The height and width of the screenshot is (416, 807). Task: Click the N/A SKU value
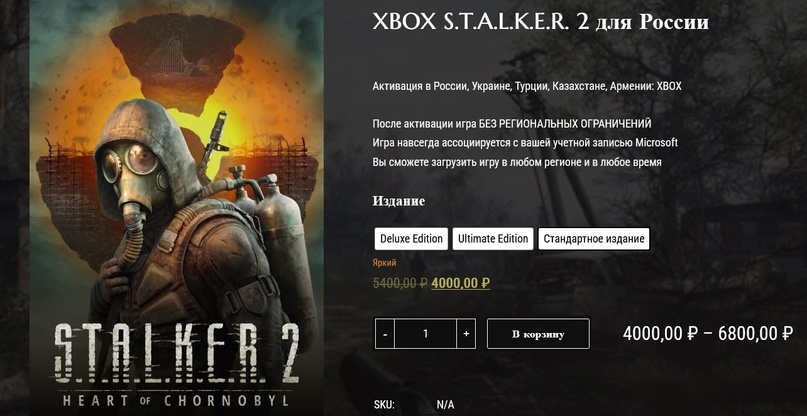click(446, 405)
